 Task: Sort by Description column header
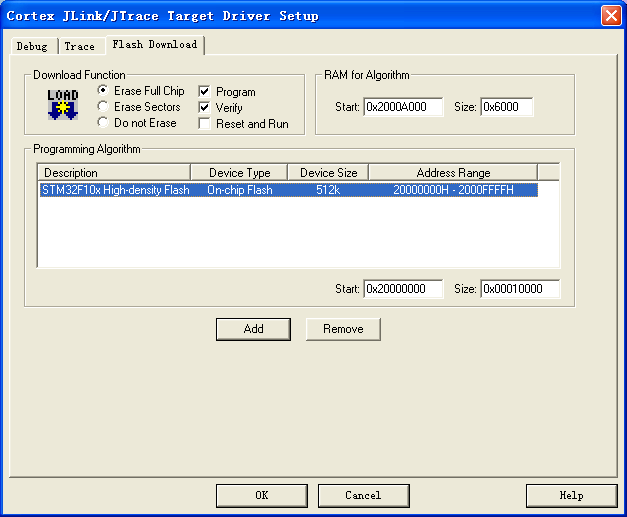coord(114,173)
